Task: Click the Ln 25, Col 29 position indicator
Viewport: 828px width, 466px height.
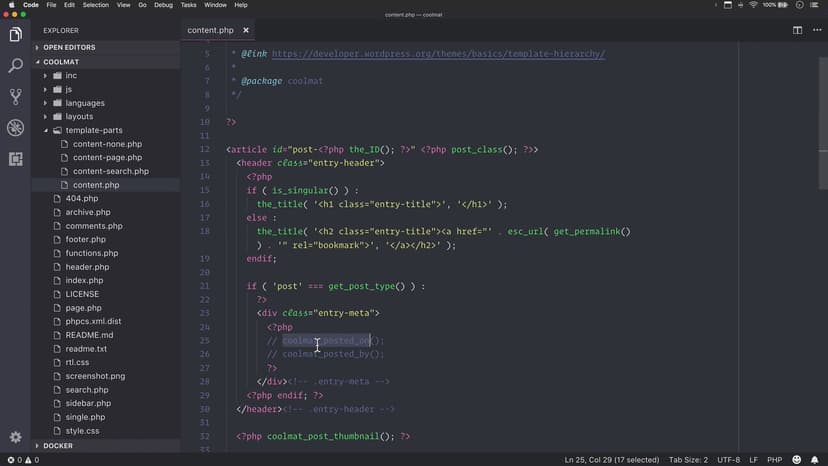Action: (x=611, y=460)
